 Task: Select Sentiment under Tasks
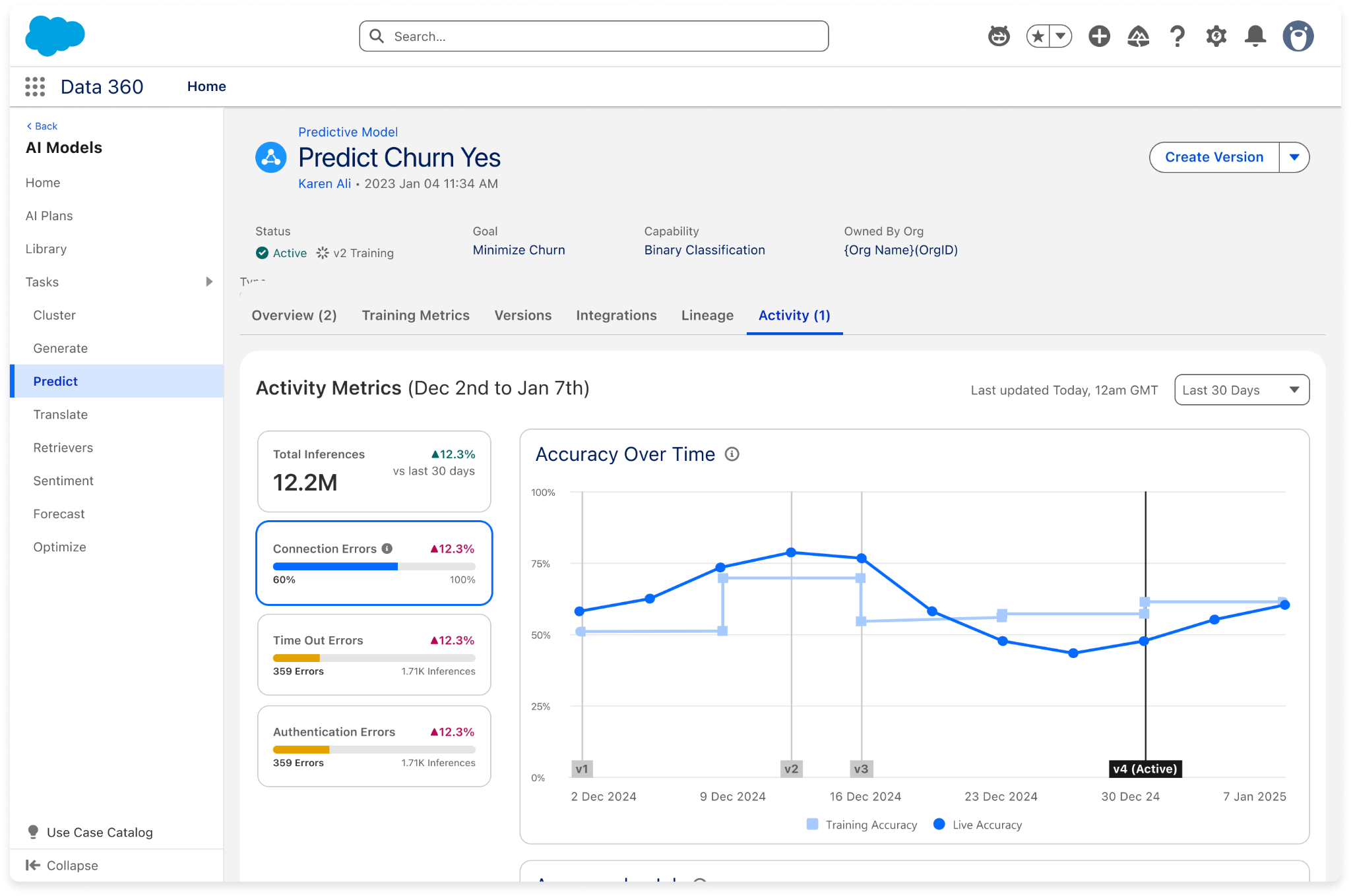(x=117, y=481)
